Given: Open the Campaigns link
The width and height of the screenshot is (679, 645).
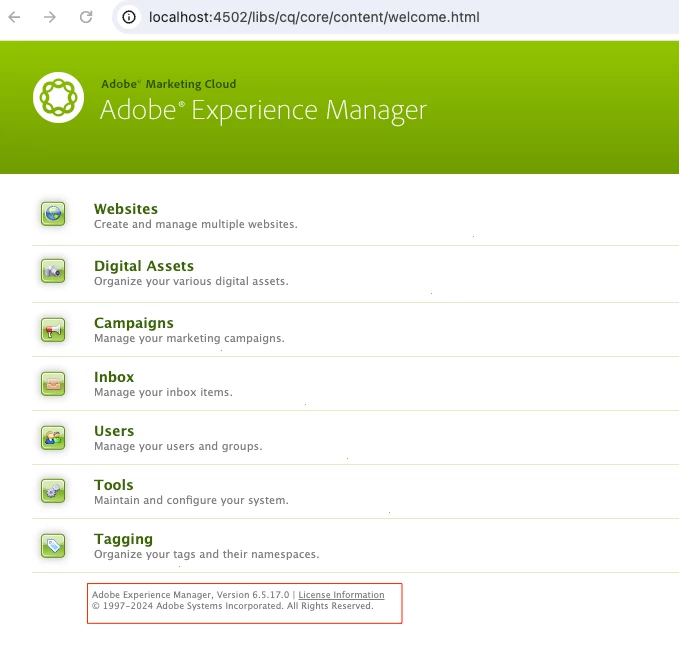Looking at the screenshot, I should click(x=134, y=323).
